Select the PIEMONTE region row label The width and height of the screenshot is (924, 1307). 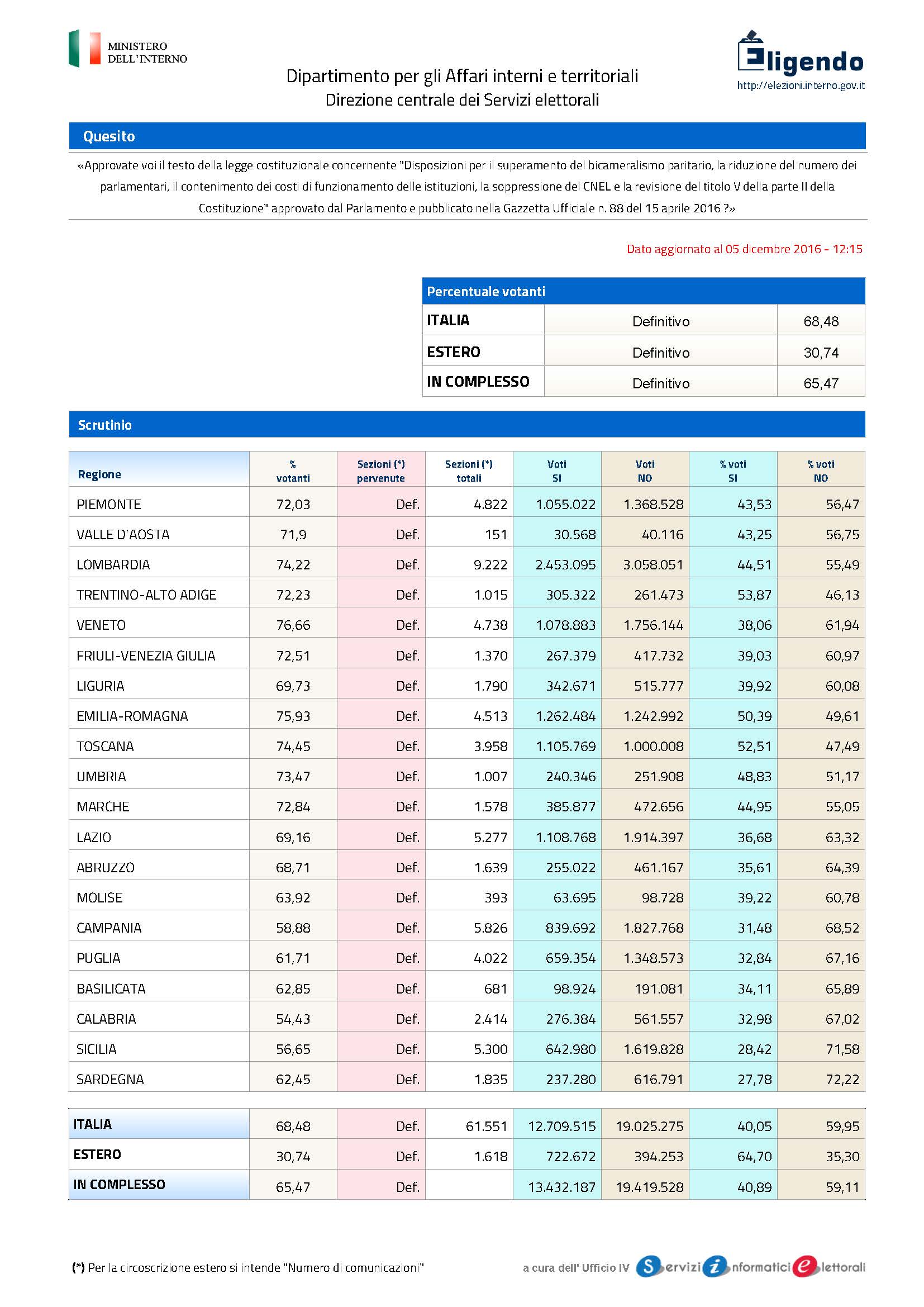[109, 505]
